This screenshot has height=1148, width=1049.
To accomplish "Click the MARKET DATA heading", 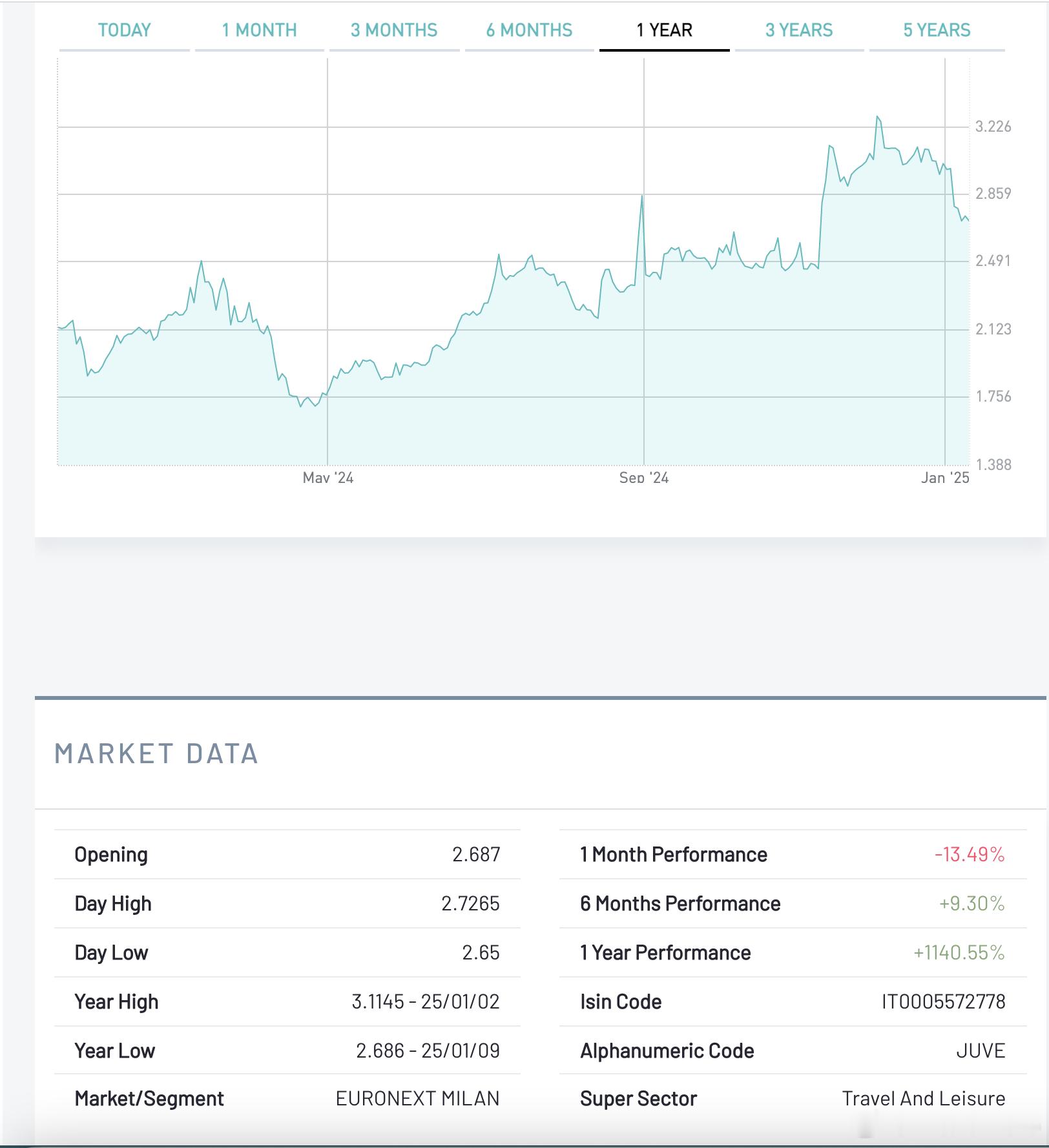I will pyautogui.click(x=156, y=753).
